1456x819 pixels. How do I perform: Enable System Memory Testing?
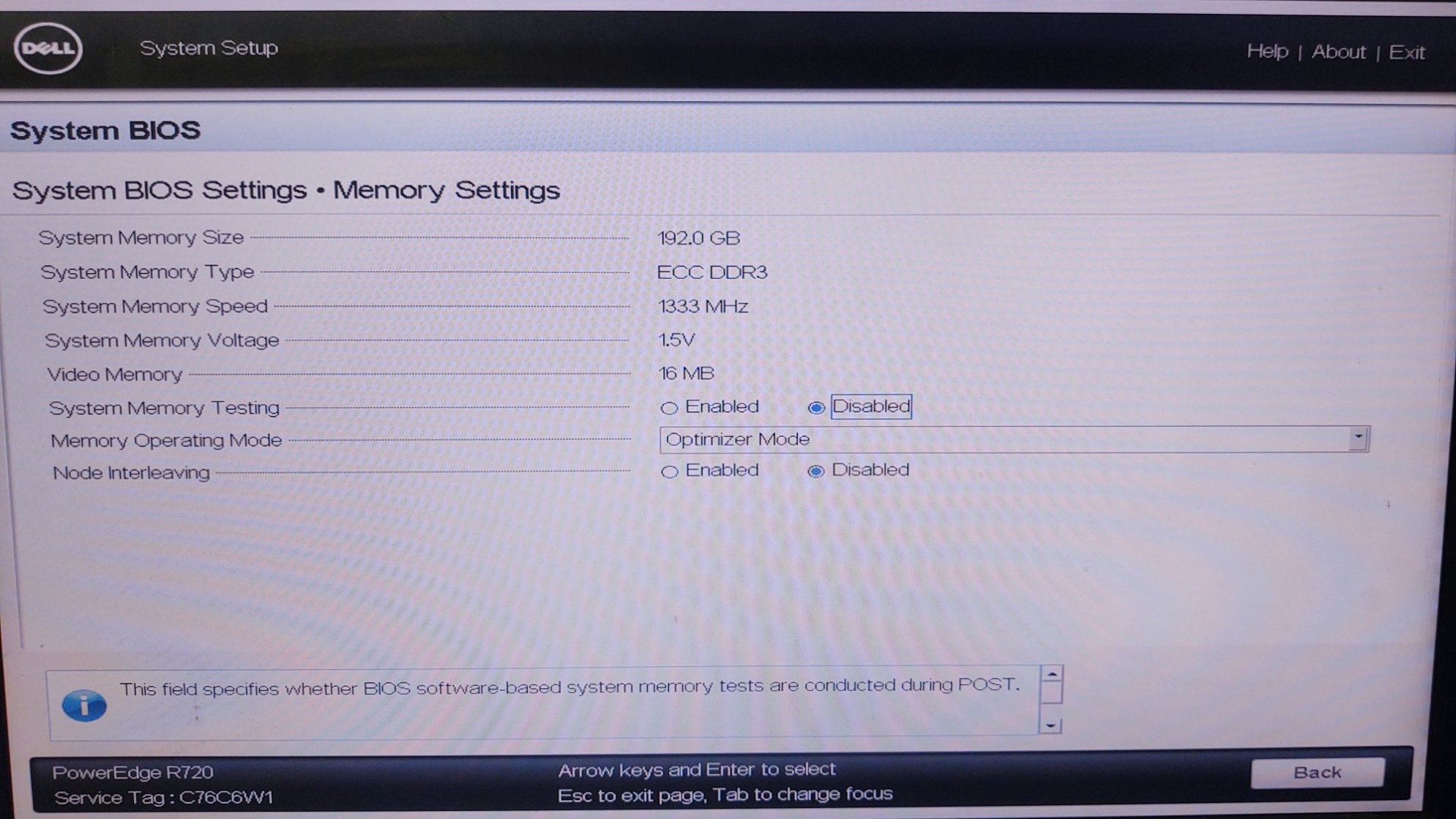pos(669,408)
